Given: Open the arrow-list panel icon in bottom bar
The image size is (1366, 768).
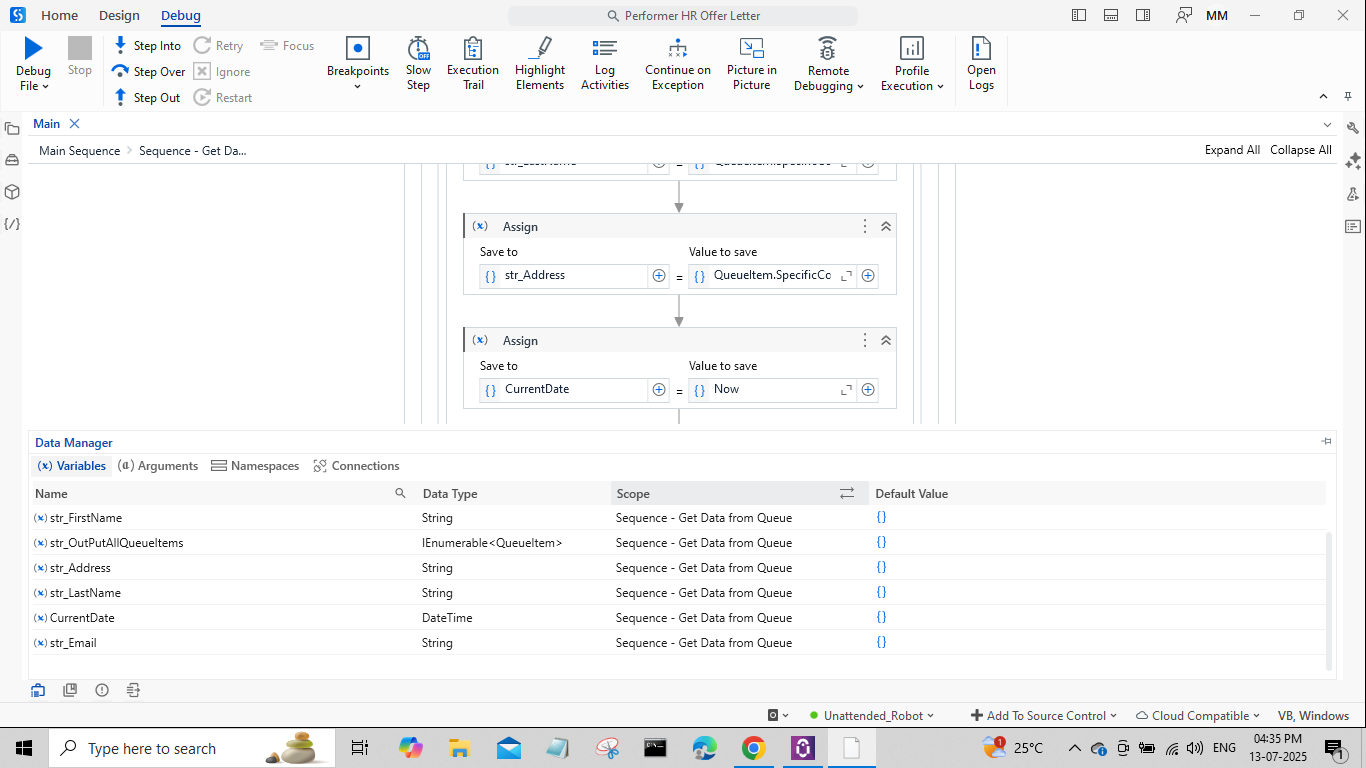Looking at the screenshot, I should tap(134, 690).
